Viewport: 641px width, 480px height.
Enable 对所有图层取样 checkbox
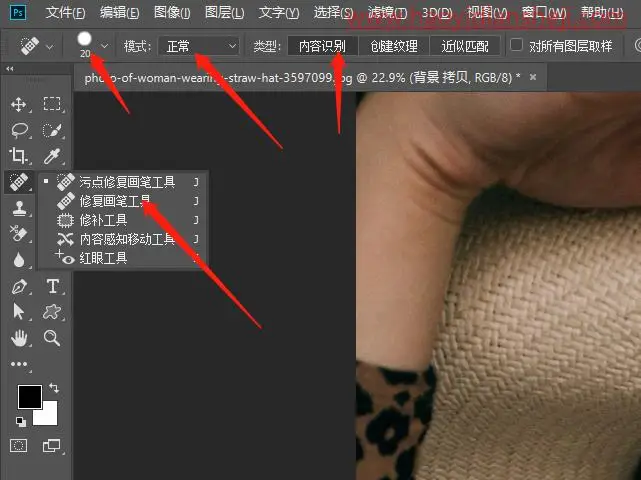tap(516, 45)
